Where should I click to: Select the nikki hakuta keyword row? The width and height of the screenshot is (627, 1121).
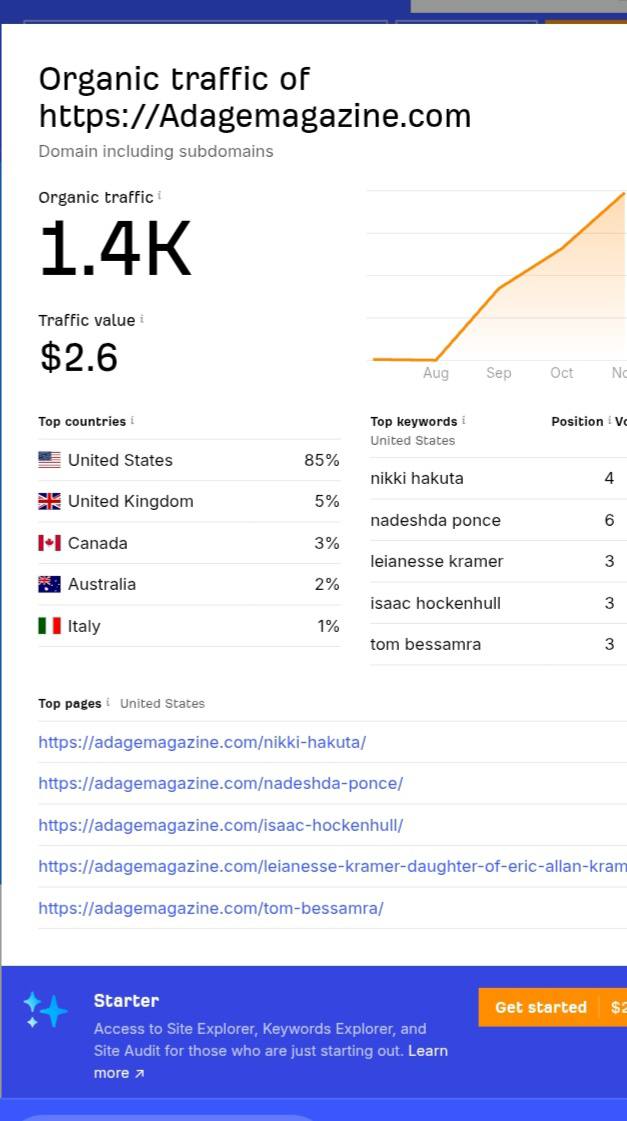coord(417,478)
